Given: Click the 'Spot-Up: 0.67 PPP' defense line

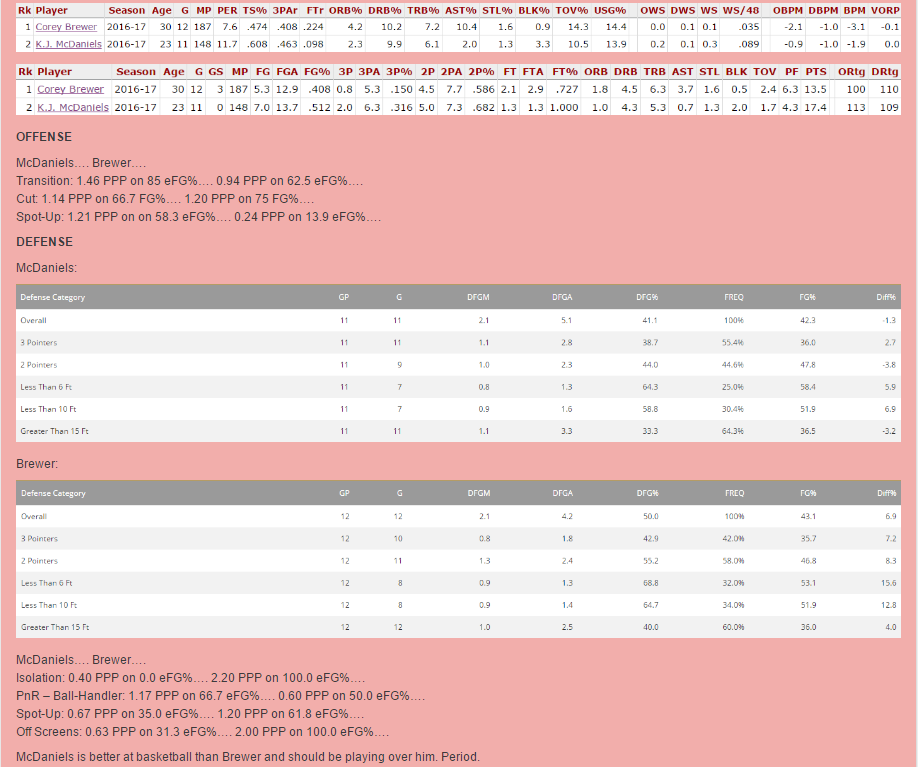Looking at the screenshot, I should tap(190, 714).
